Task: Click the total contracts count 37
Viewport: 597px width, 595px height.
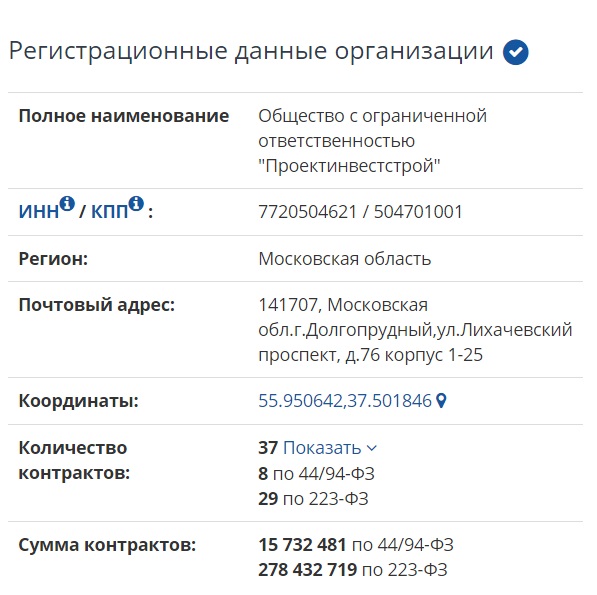Action: (x=268, y=448)
